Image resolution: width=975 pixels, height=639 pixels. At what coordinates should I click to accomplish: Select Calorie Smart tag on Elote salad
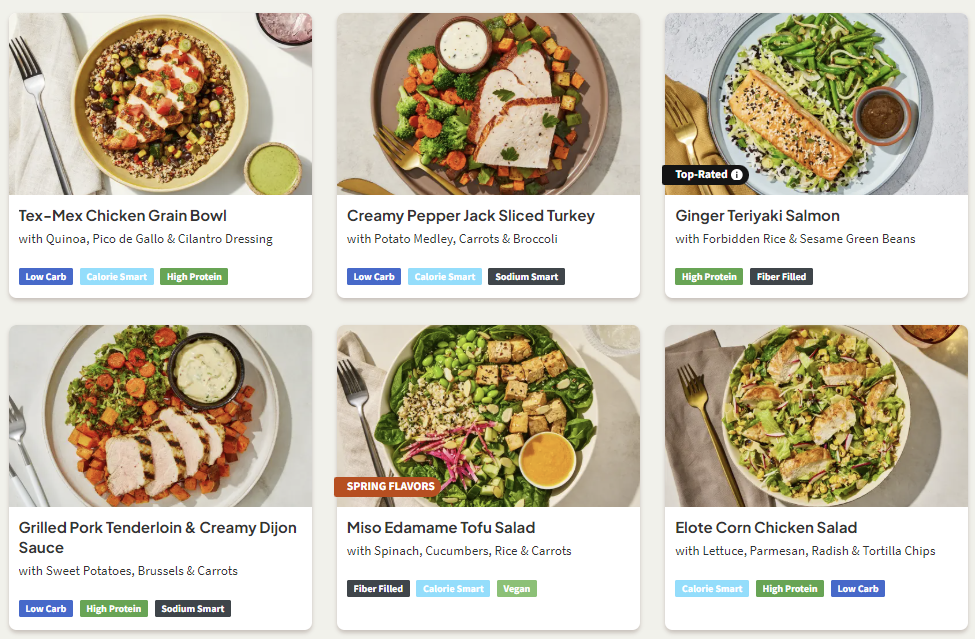tap(712, 589)
